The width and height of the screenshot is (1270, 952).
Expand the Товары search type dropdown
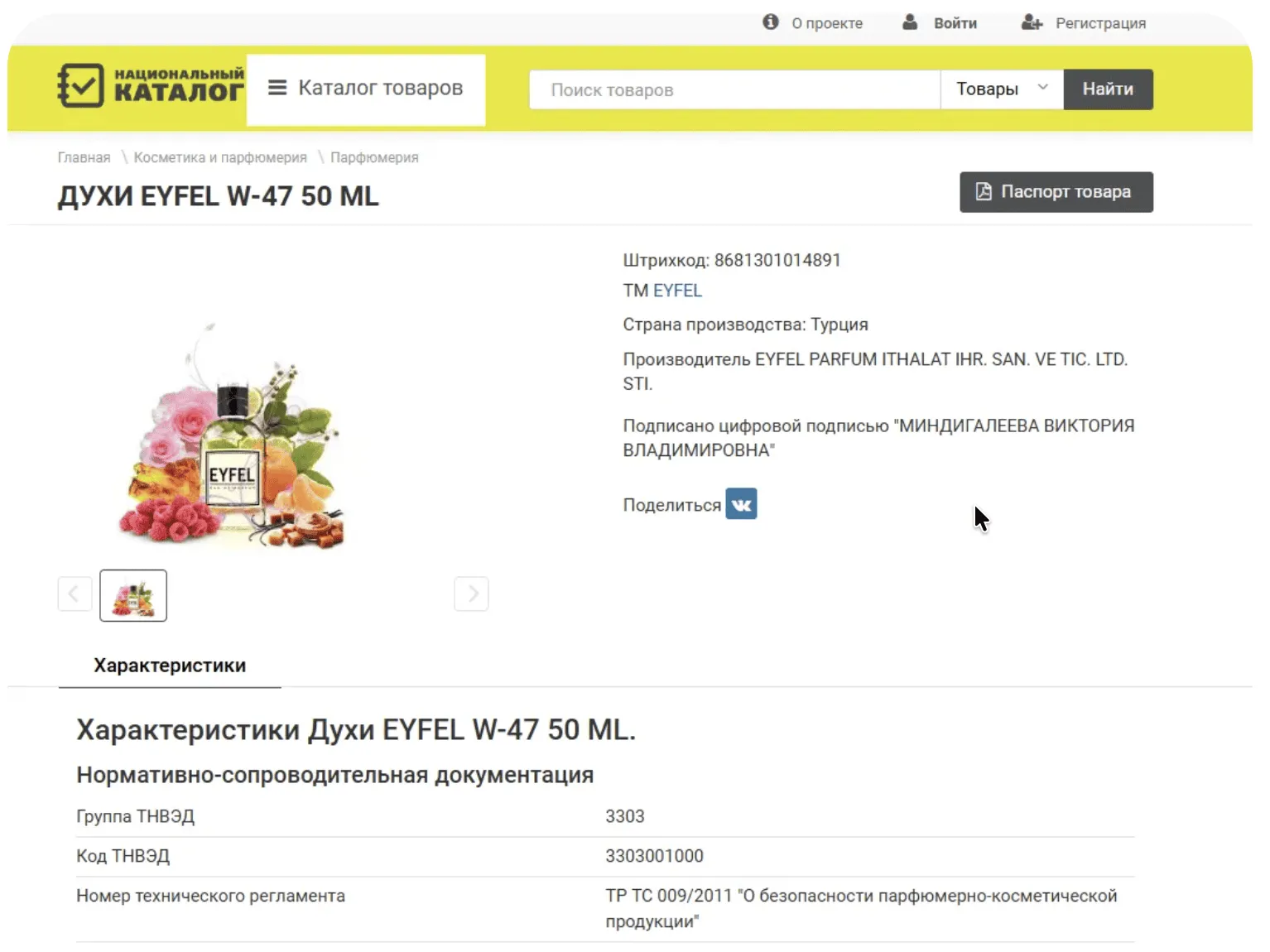click(1002, 89)
